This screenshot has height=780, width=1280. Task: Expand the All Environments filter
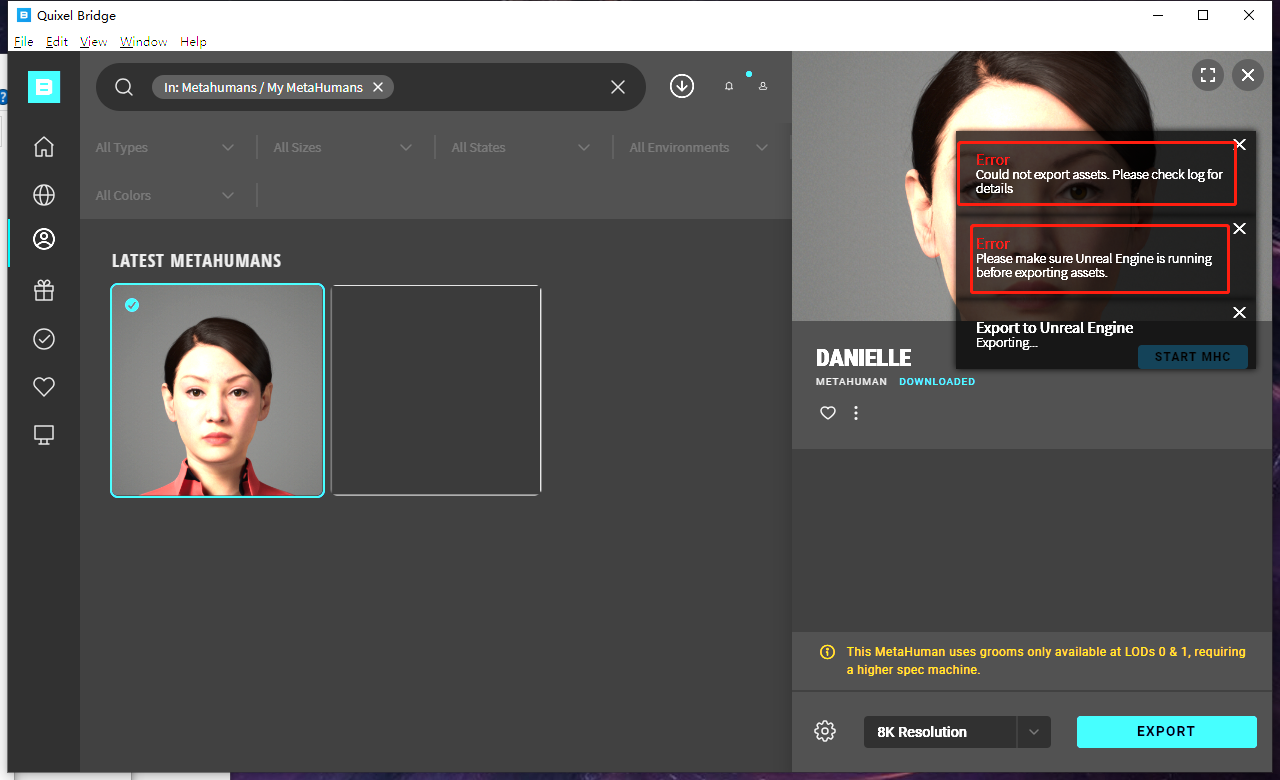coord(699,147)
